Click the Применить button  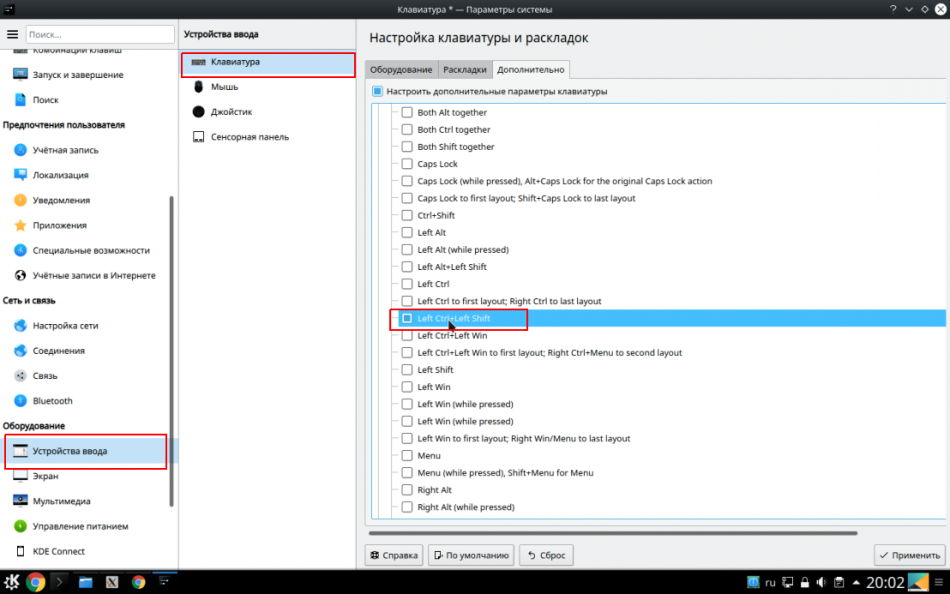(x=909, y=555)
